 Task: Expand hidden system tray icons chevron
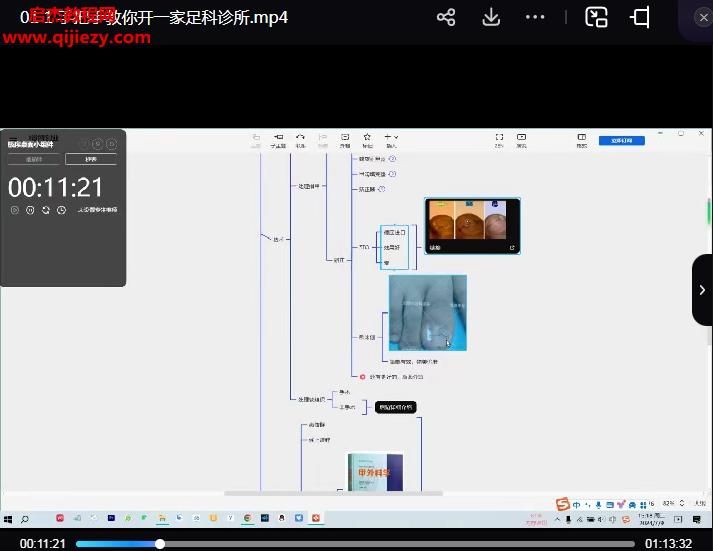click(557, 519)
